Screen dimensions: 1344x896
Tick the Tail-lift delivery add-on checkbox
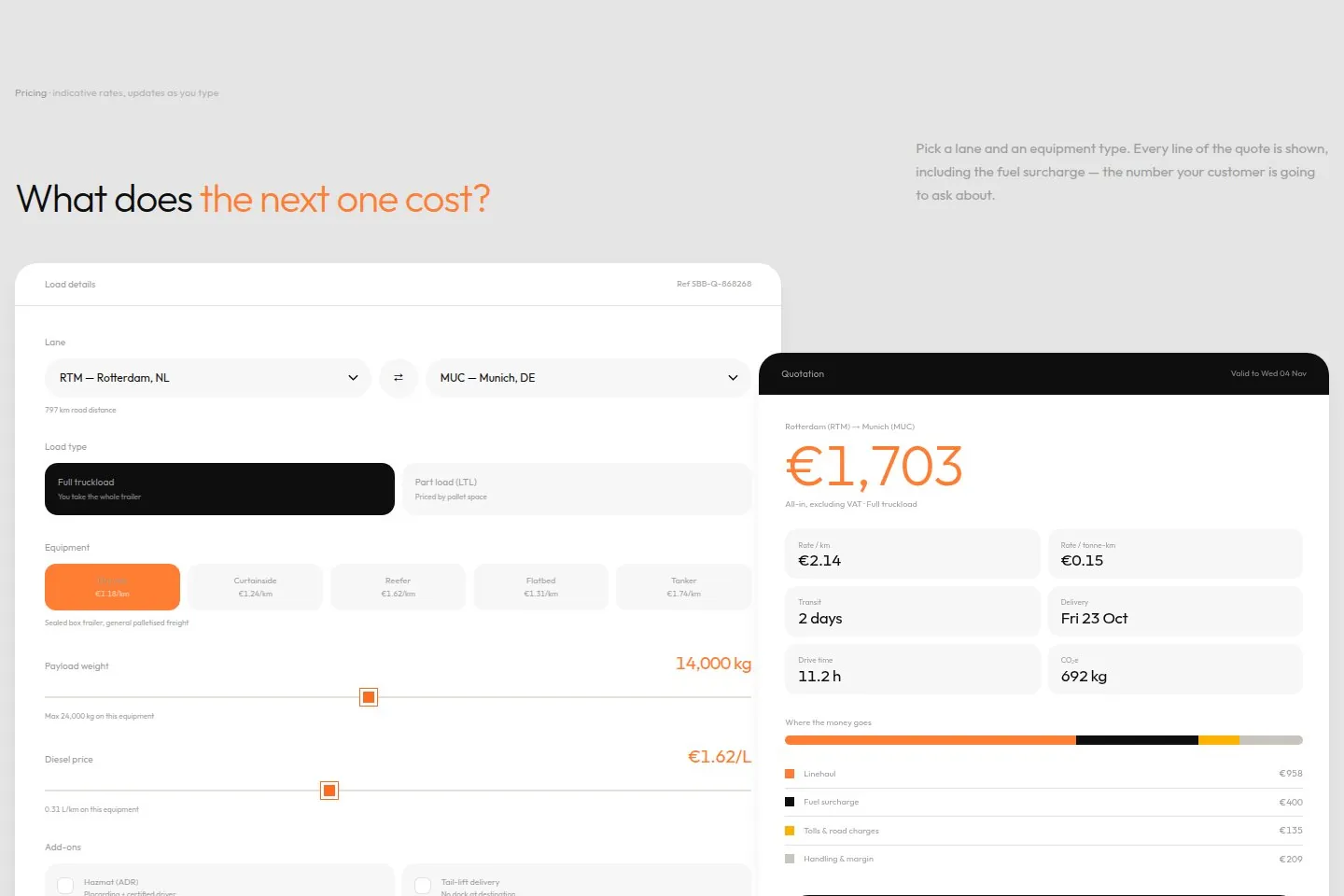click(423, 886)
